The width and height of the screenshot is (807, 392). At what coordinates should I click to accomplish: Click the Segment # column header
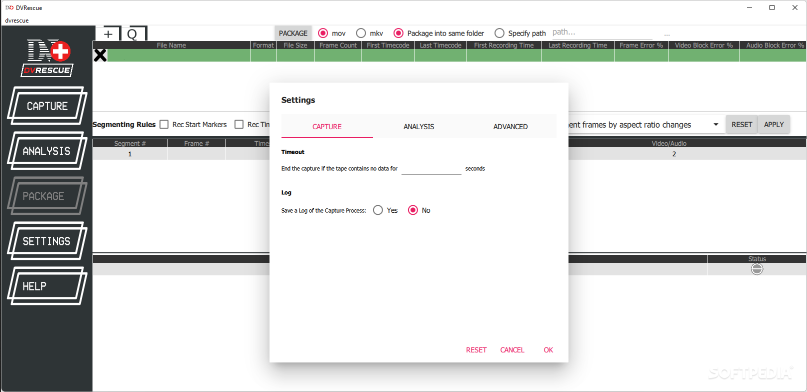pyautogui.click(x=130, y=144)
